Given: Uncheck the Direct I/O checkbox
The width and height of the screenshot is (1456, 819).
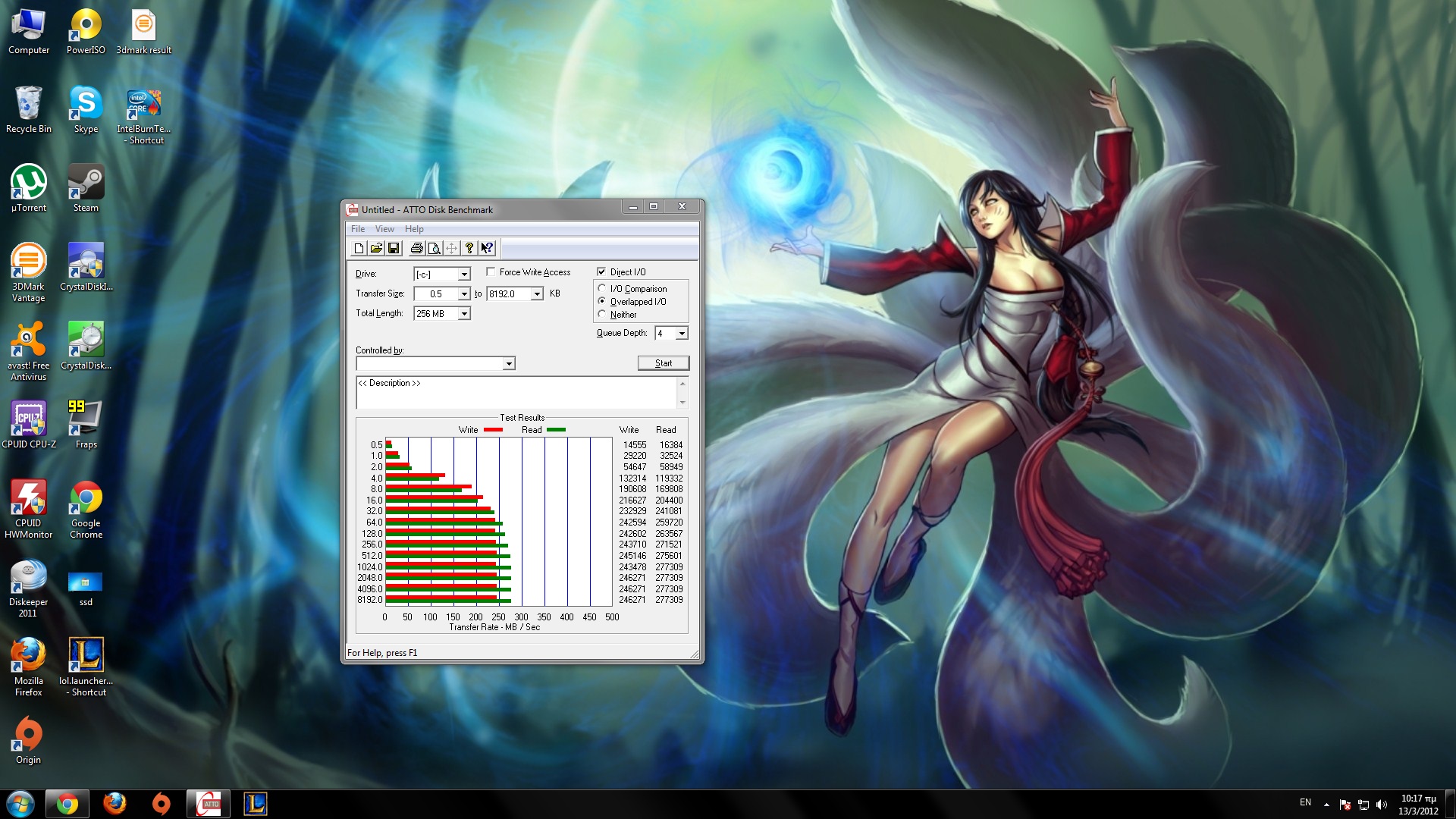Looking at the screenshot, I should pyautogui.click(x=601, y=271).
